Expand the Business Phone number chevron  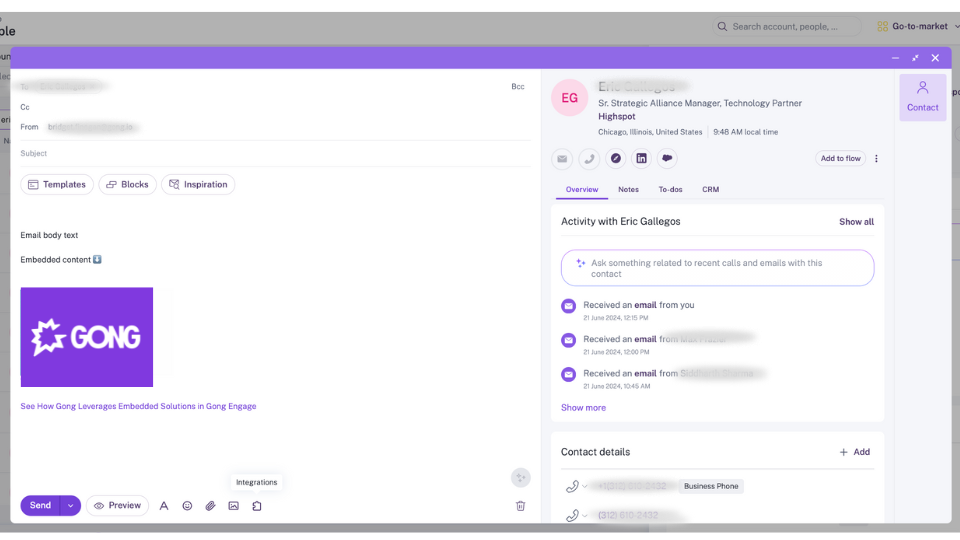pos(585,486)
